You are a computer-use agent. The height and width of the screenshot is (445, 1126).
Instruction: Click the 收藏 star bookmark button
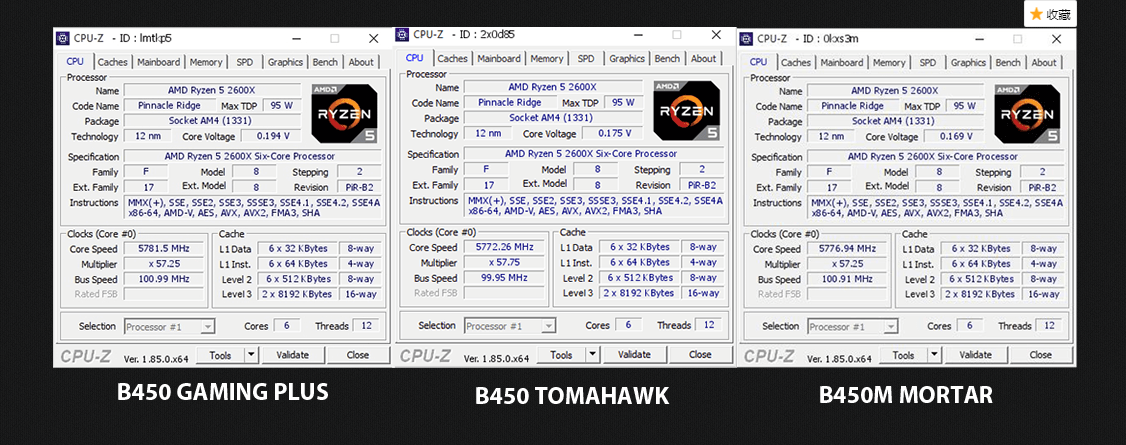click(1050, 14)
